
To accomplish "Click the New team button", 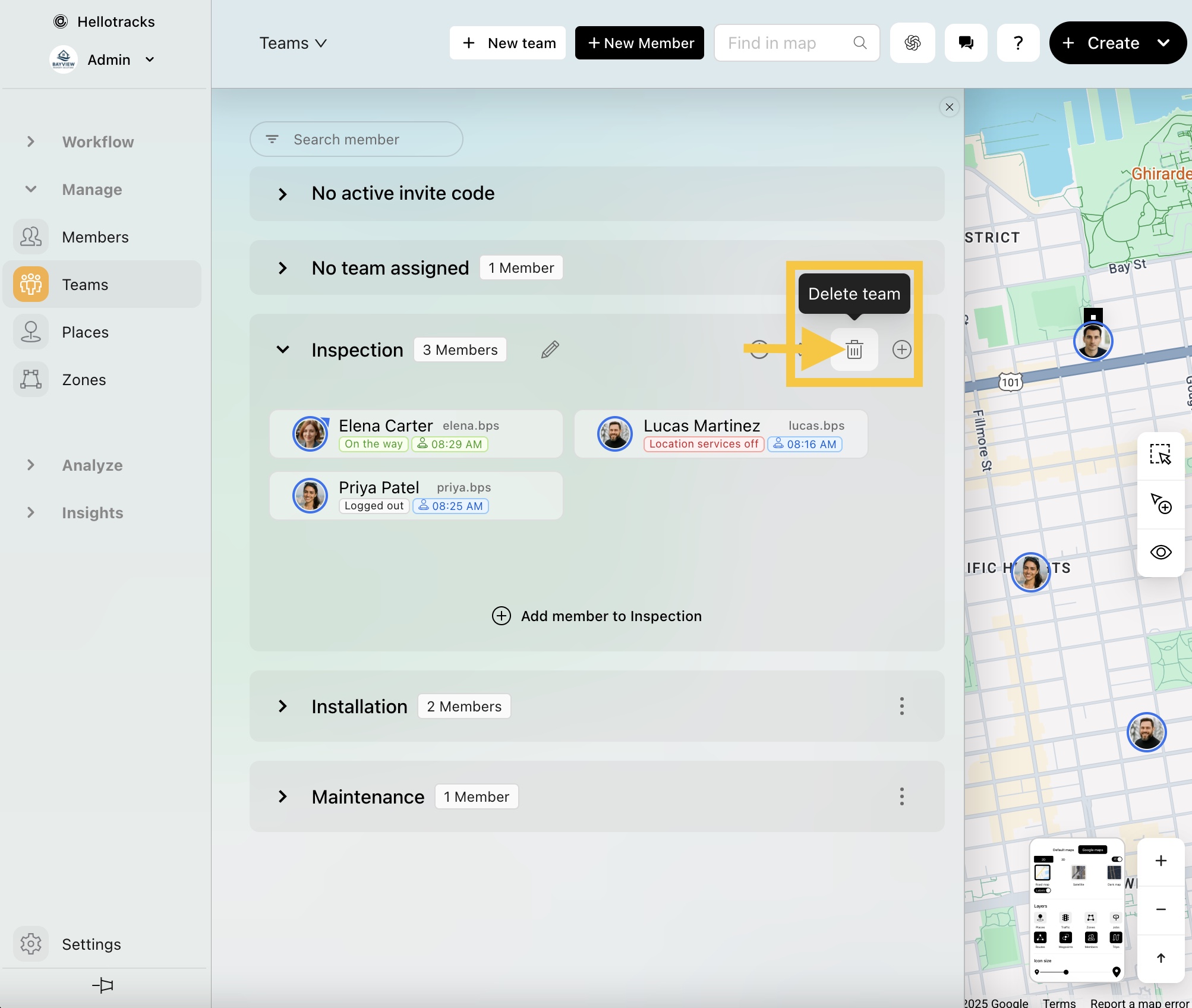I will [x=507, y=43].
